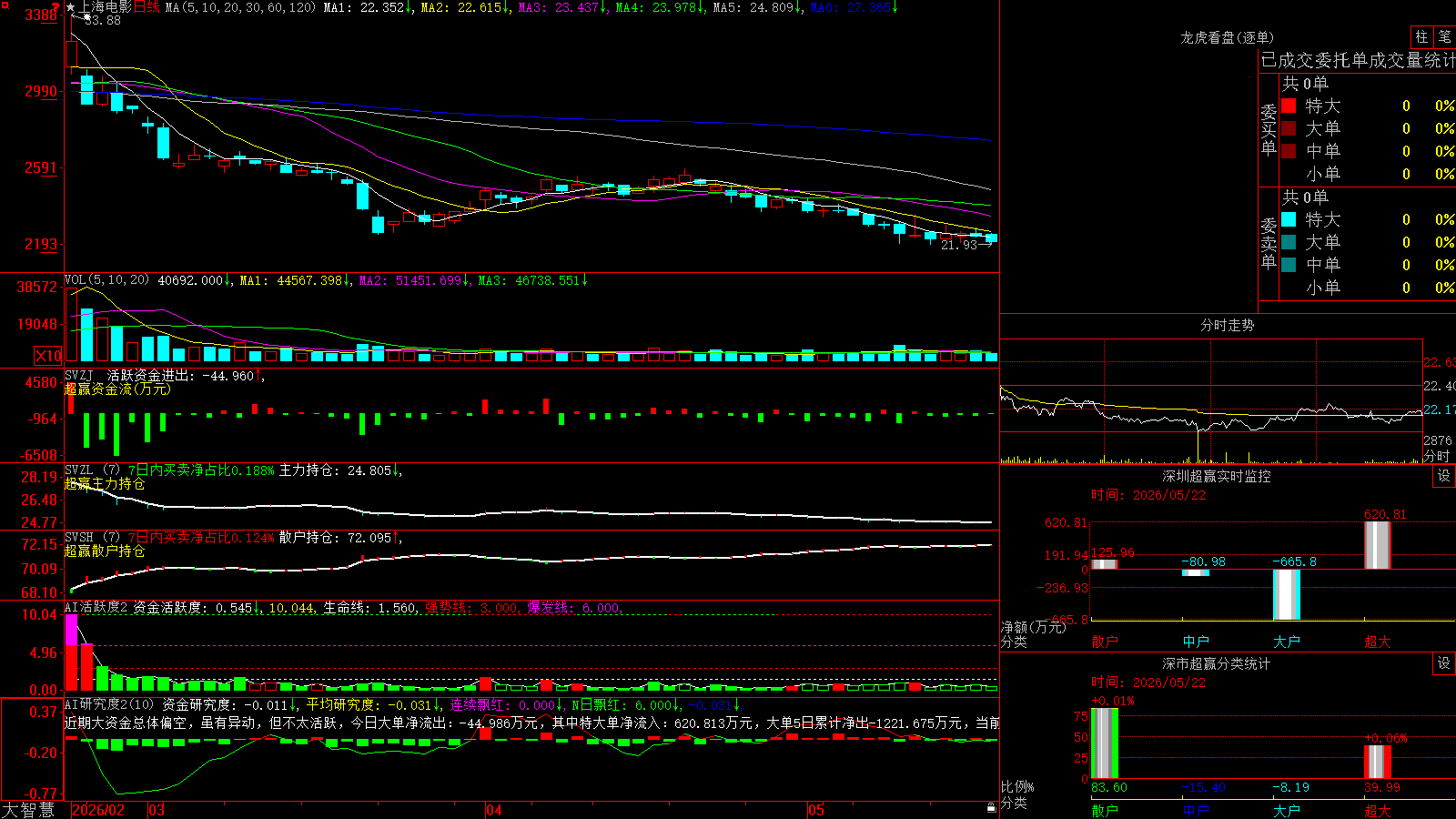
Task: Open 设 settings for 深市超赢分类统计
Action: point(1444,663)
